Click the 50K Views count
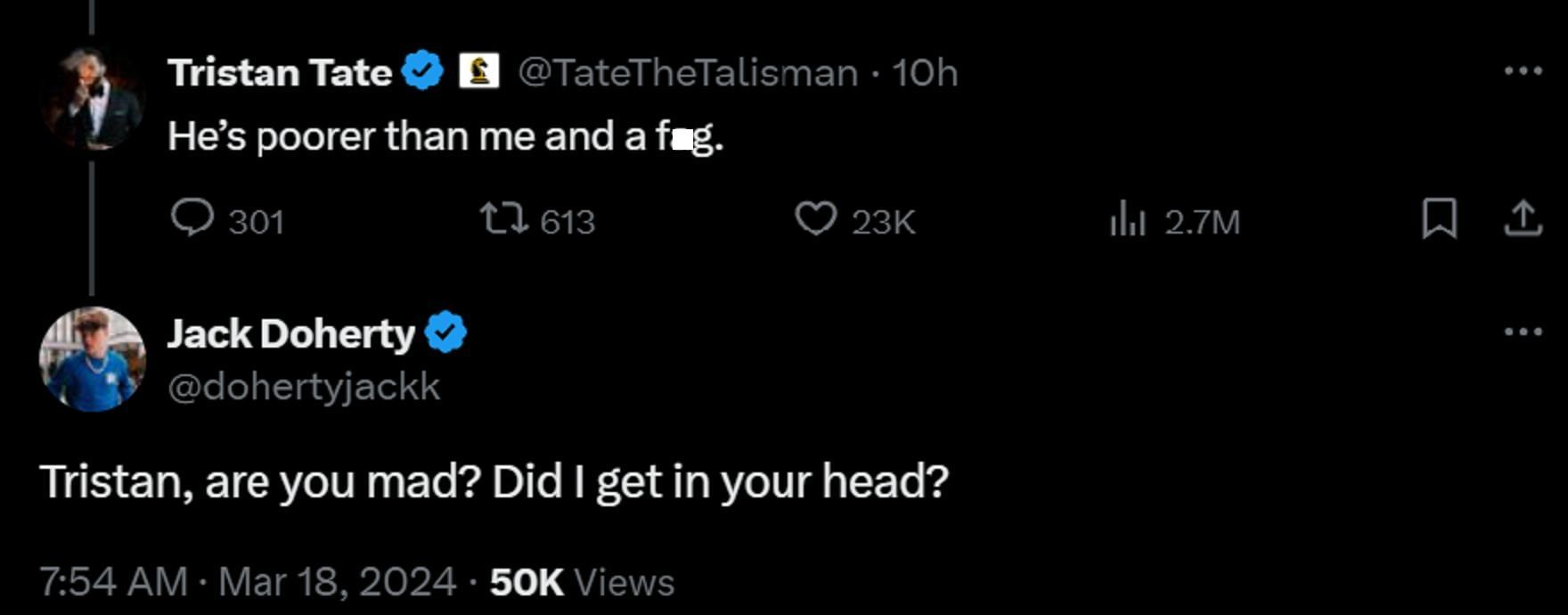Viewport: 1568px width, 615px height. 582,582
